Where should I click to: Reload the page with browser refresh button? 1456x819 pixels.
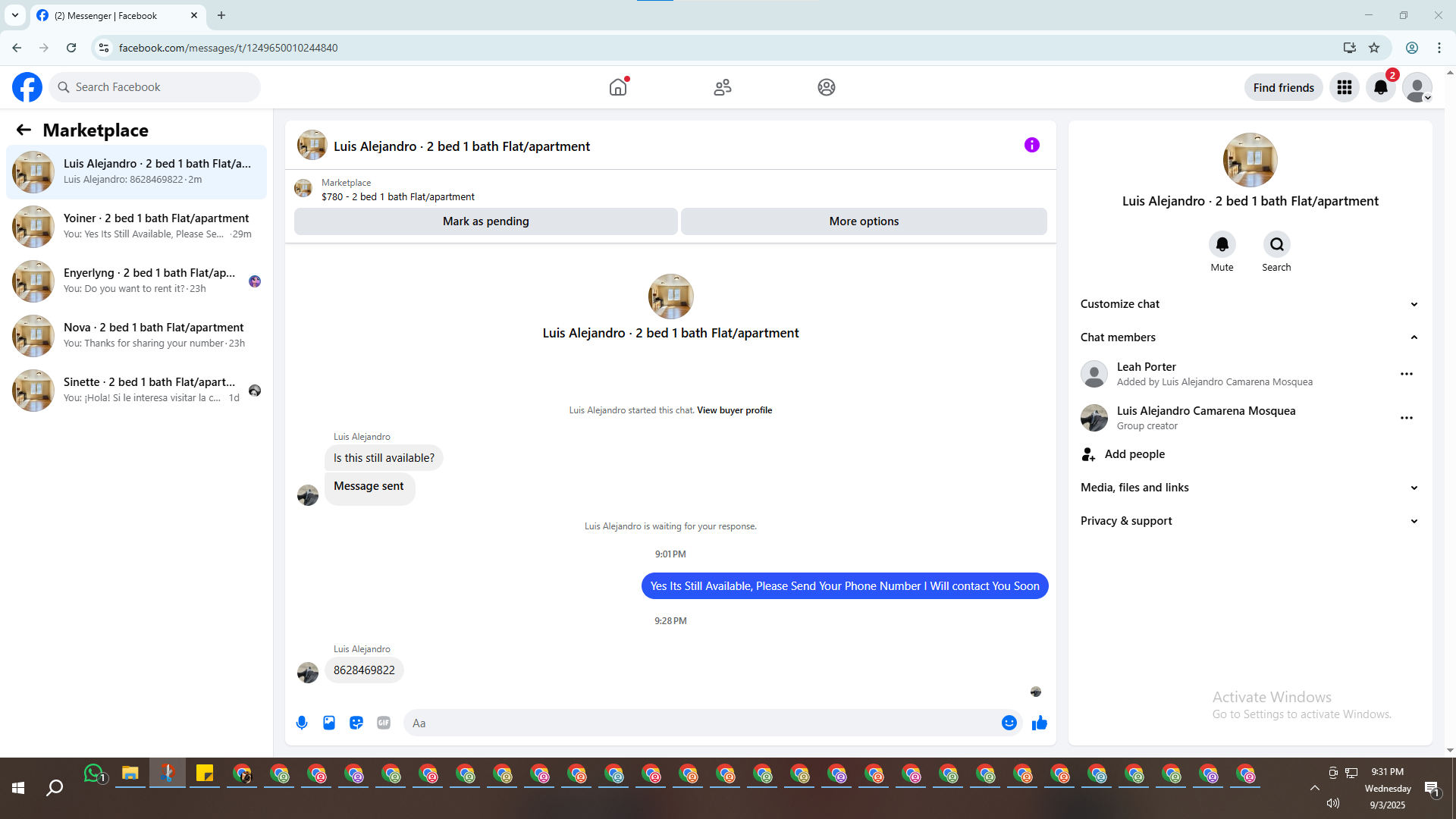point(71,48)
